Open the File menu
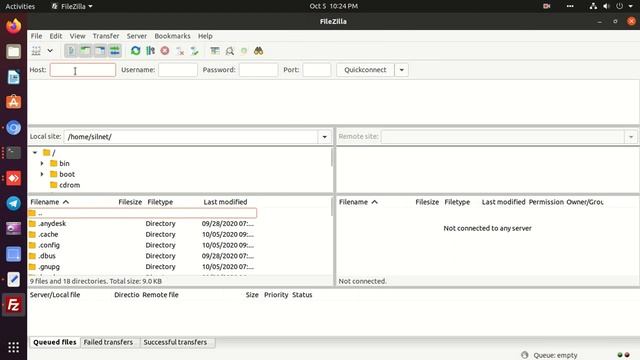This screenshot has width=640, height=360. [36, 36]
